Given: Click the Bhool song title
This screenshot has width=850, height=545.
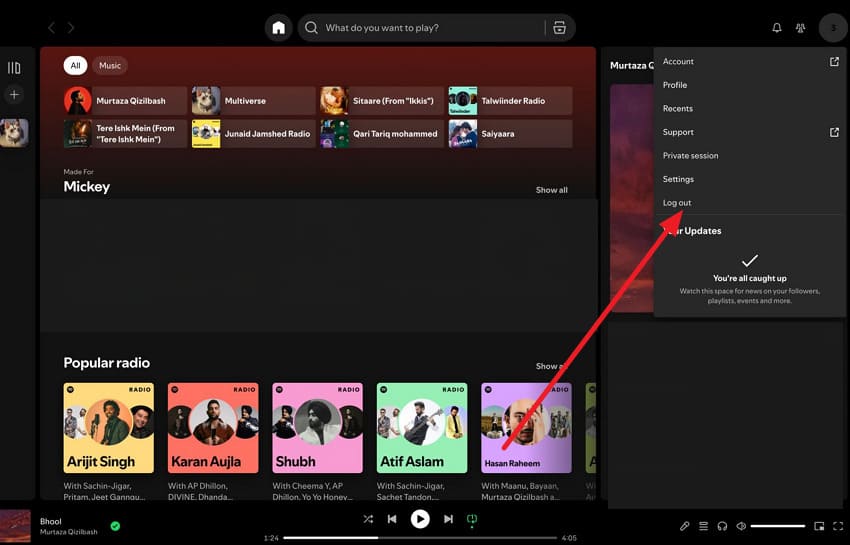Looking at the screenshot, I should click(x=50, y=521).
